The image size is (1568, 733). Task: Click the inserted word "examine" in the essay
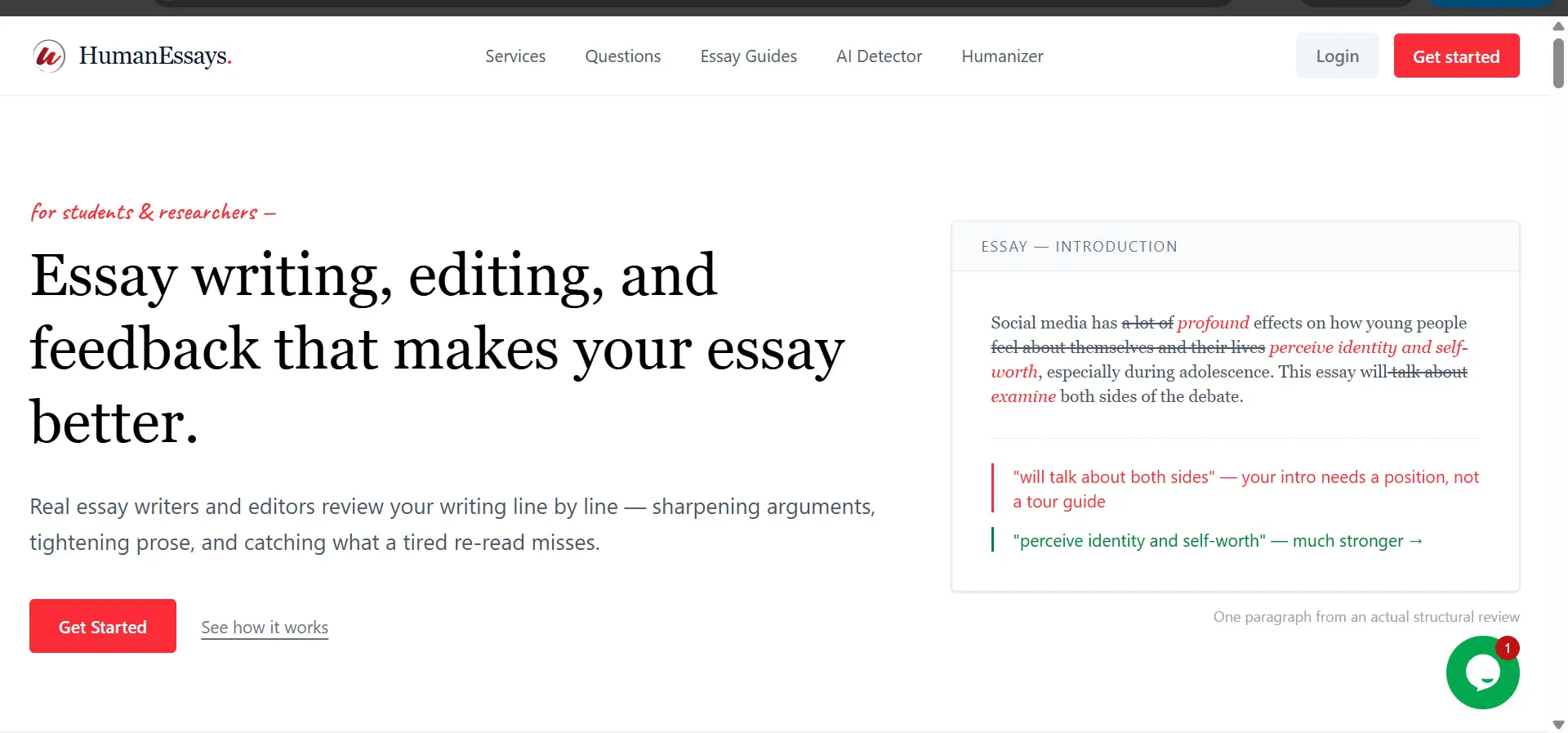tap(1023, 396)
